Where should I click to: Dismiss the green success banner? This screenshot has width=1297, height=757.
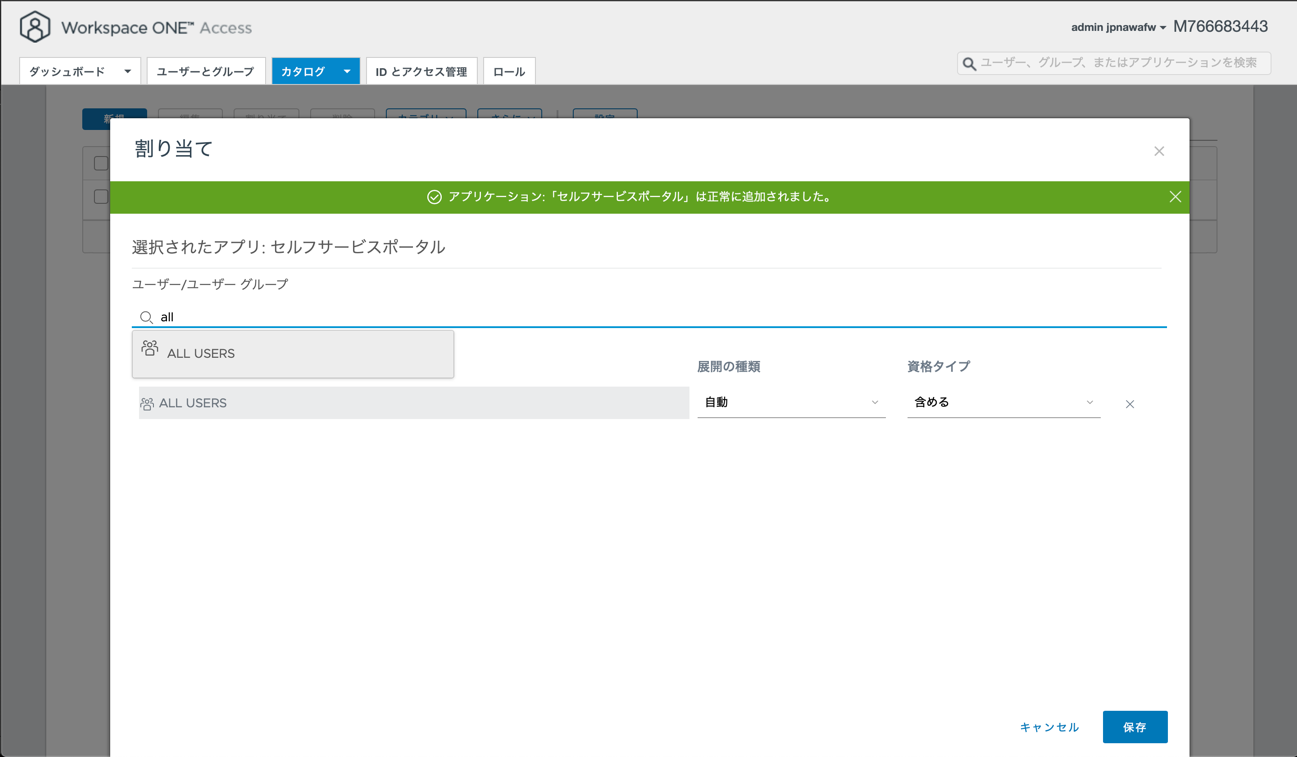[1175, 197]
